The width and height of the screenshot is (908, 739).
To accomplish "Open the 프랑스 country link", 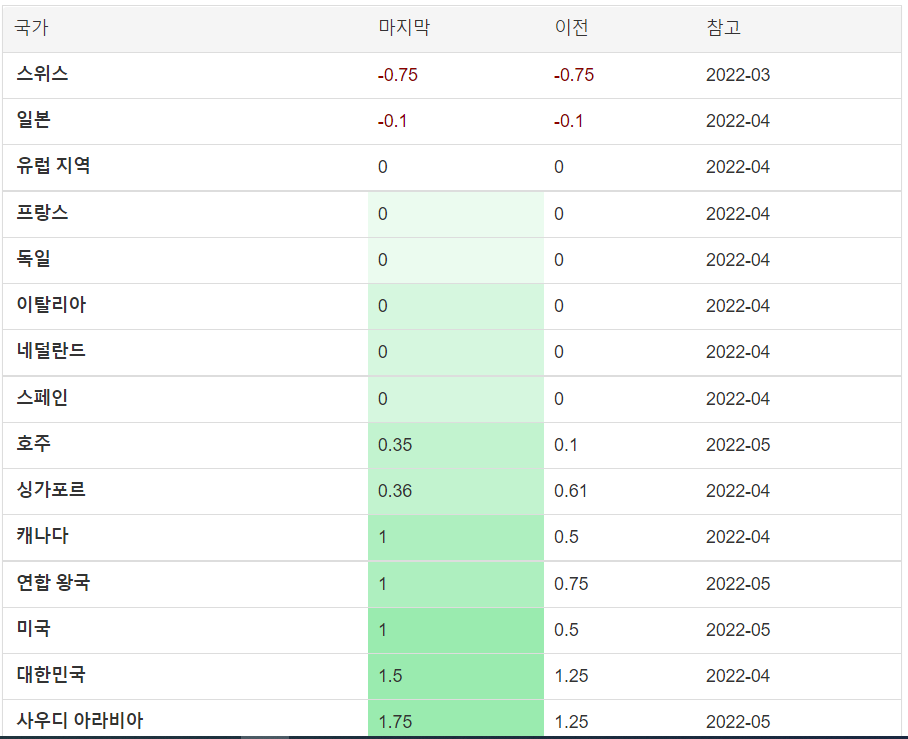I will pos(42,213).
